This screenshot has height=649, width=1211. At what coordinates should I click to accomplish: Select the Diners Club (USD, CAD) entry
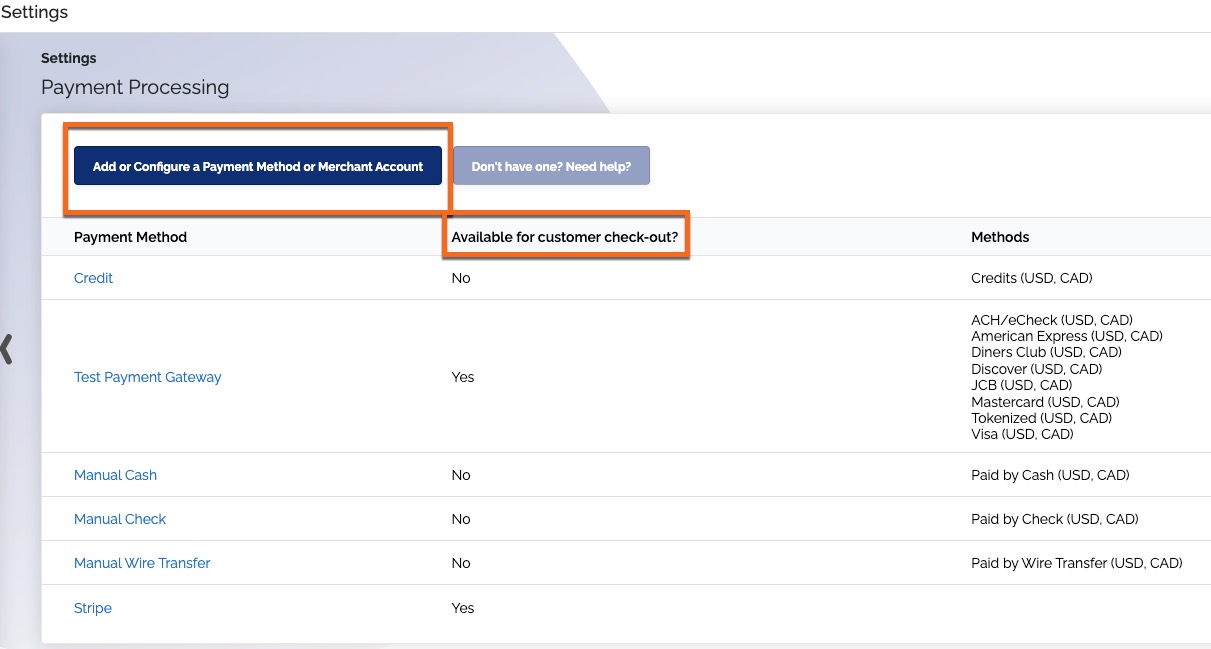[x=1046, y=352]
